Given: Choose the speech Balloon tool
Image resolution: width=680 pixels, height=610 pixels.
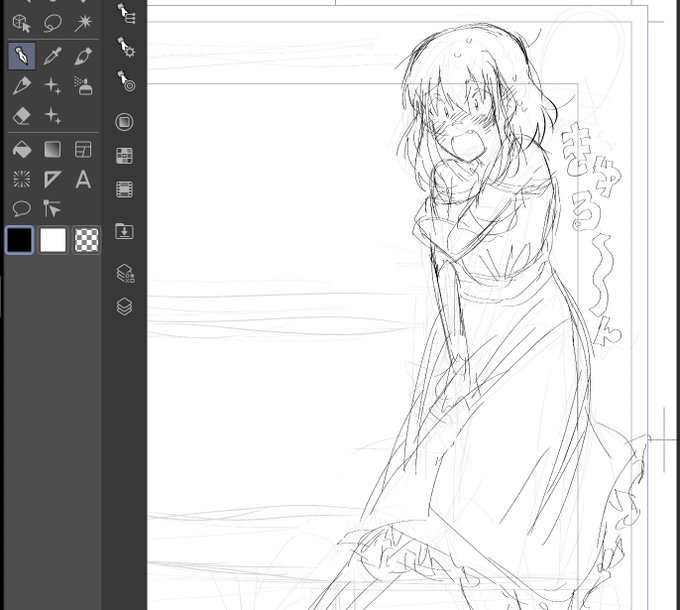Looking at the screenshot, I should (x=21, y=209).
